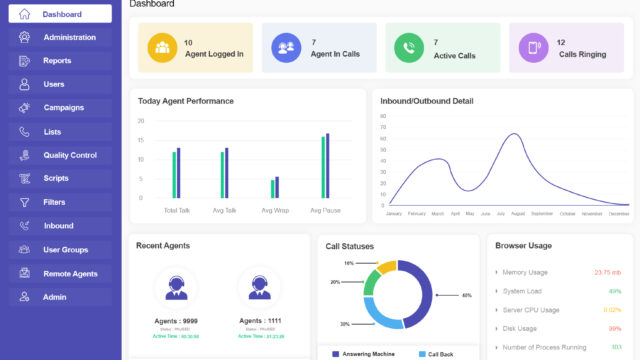Click the Campaigns megaphone icon
This screenshot has height=360, width=640.
click(24, 108)
